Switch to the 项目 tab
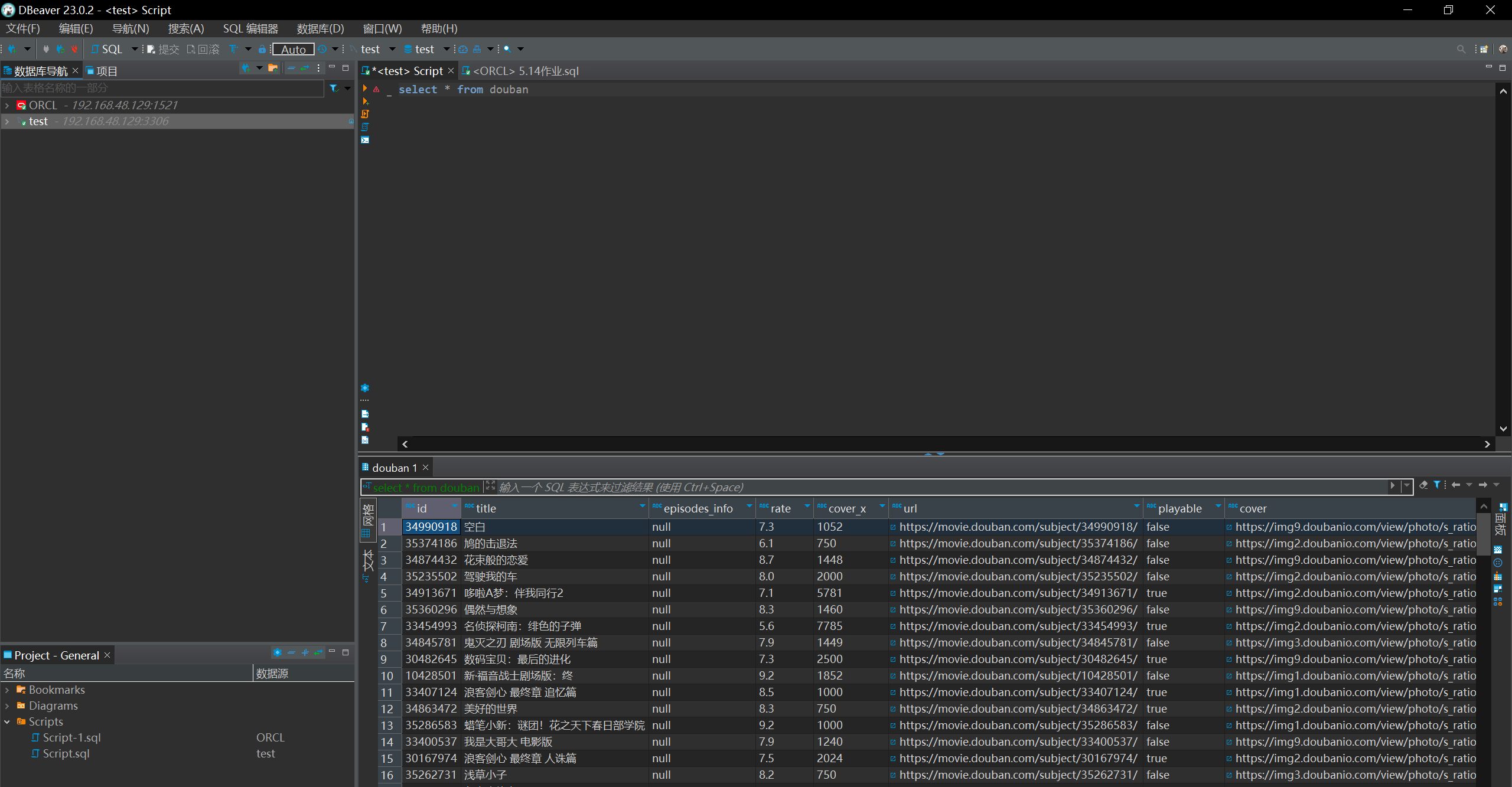Viewport: 1512px width, 787px height. [x=102, y=71]
